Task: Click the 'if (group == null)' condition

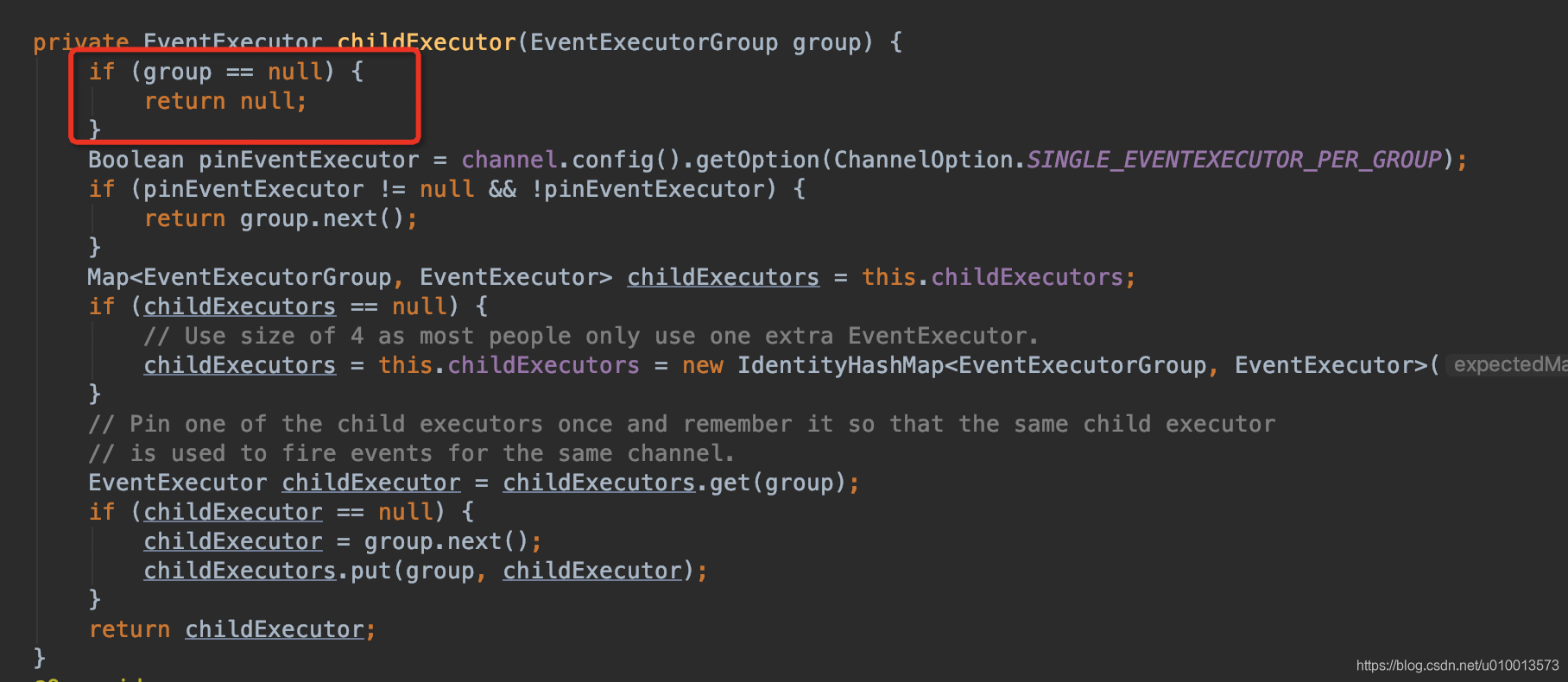Action: tap(224, 72)
